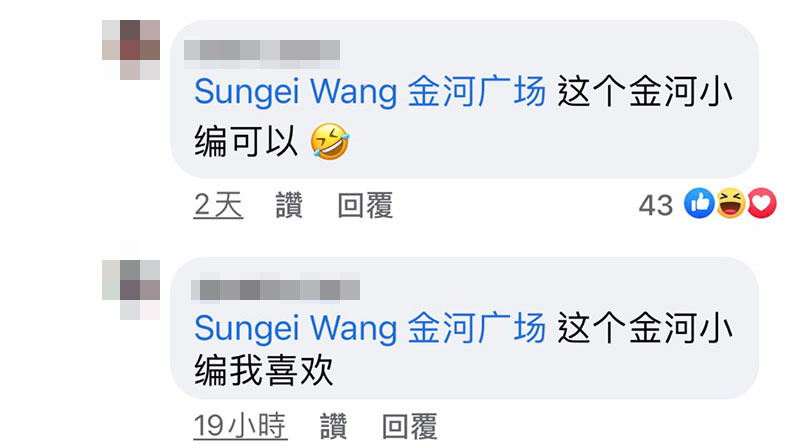
Task: Click the red heart reaction icon
Action: pos(762,204)
